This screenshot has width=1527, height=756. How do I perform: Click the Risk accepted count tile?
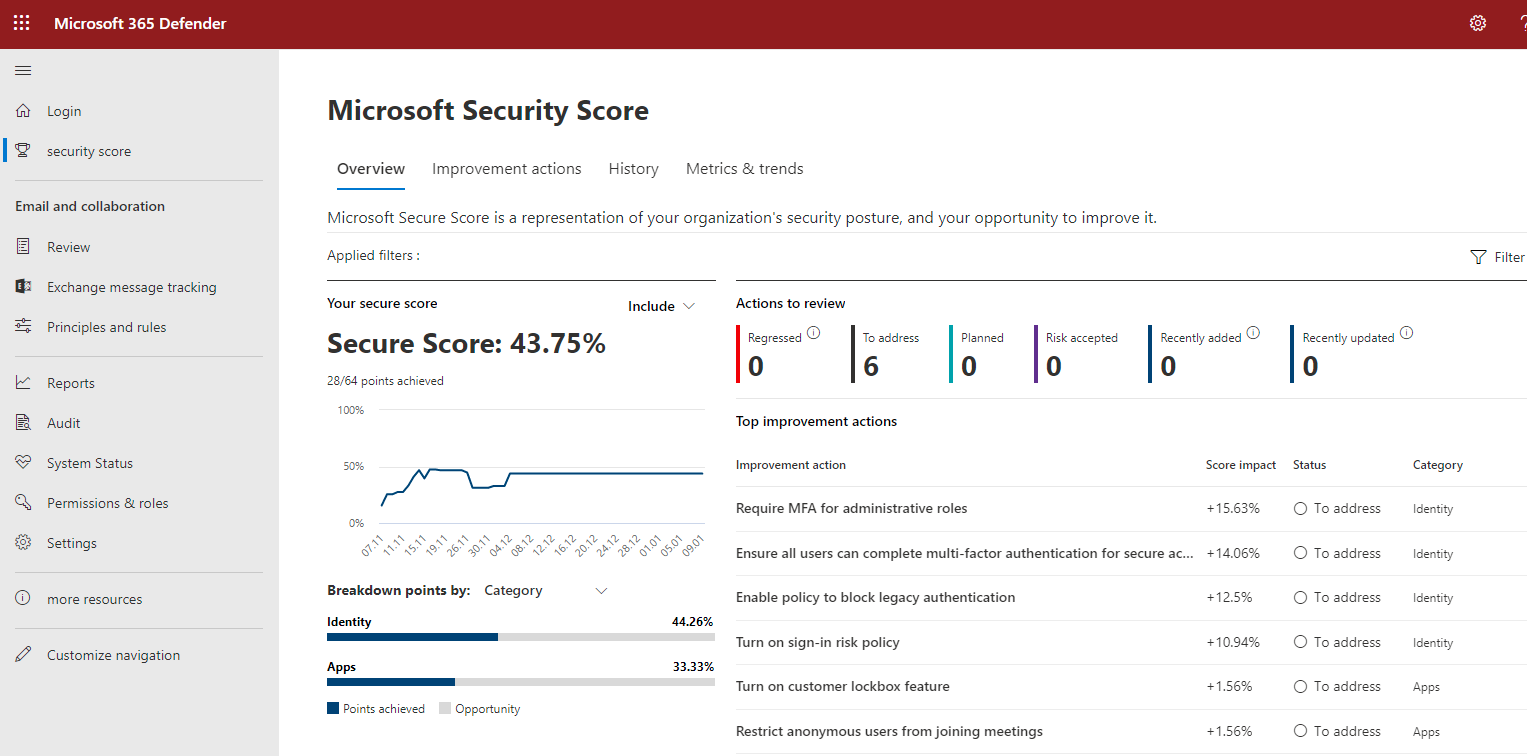pos(1077,354)
